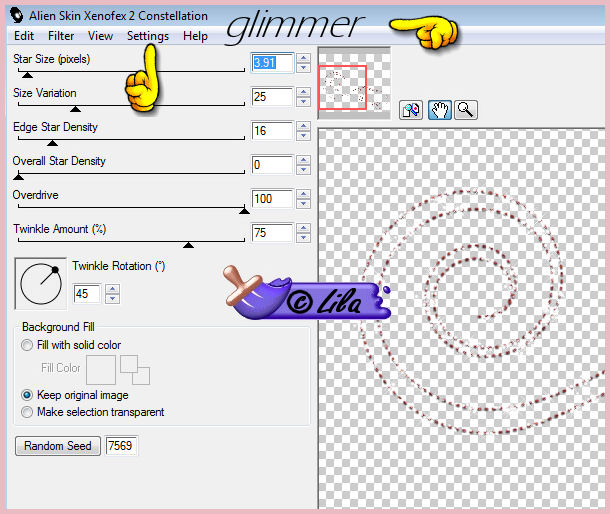Viewport: 610px width, 514px height.
Task: Click the Edge Star Density slider handle
Action: [53, 143]
